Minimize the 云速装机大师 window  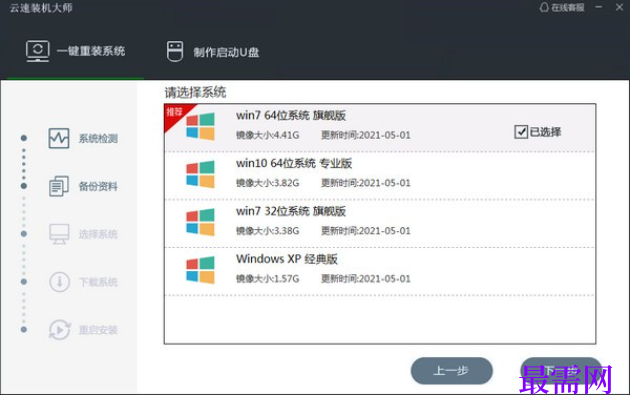point(599,7)
